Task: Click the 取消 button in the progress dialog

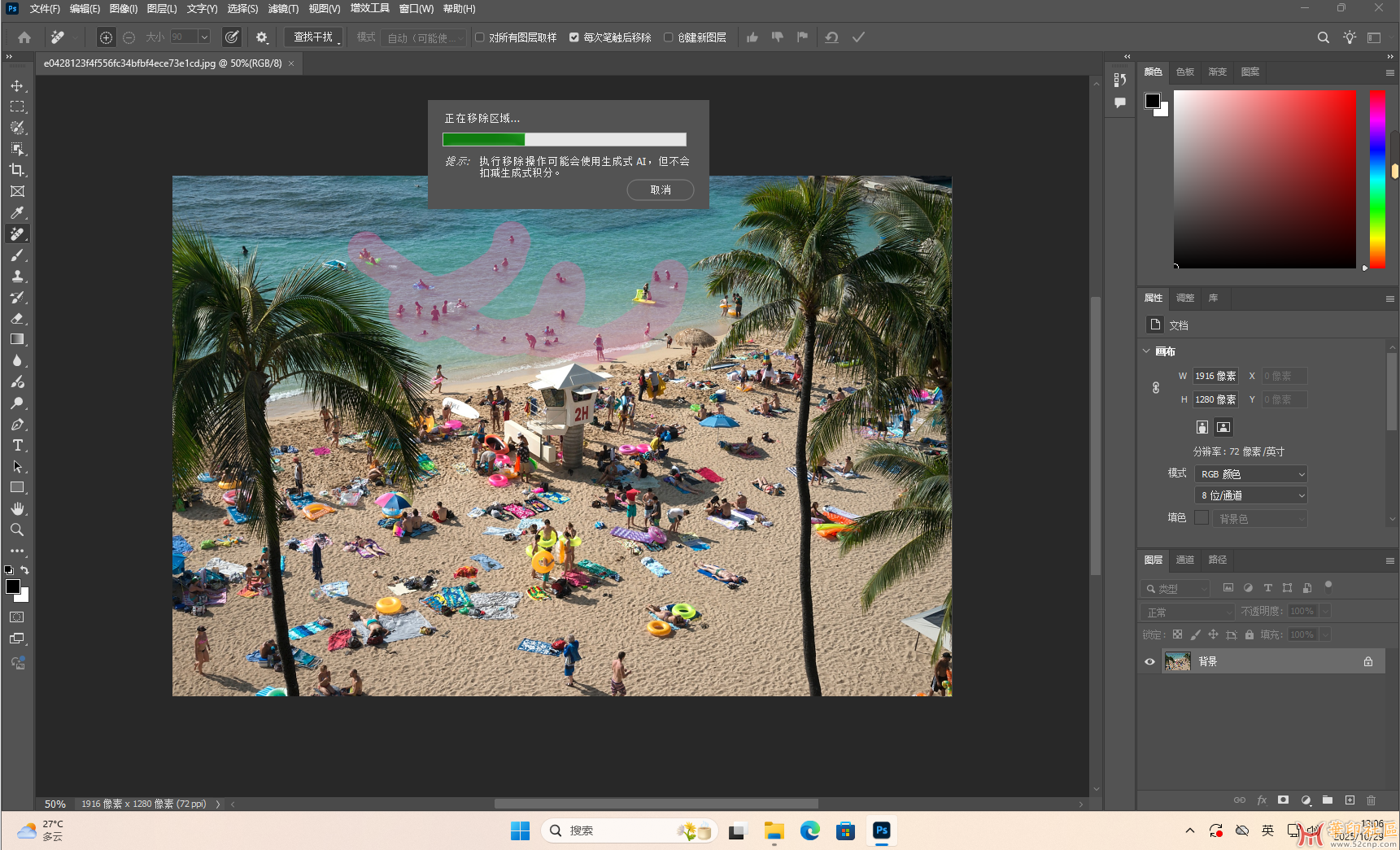Action: click(660, 190)
